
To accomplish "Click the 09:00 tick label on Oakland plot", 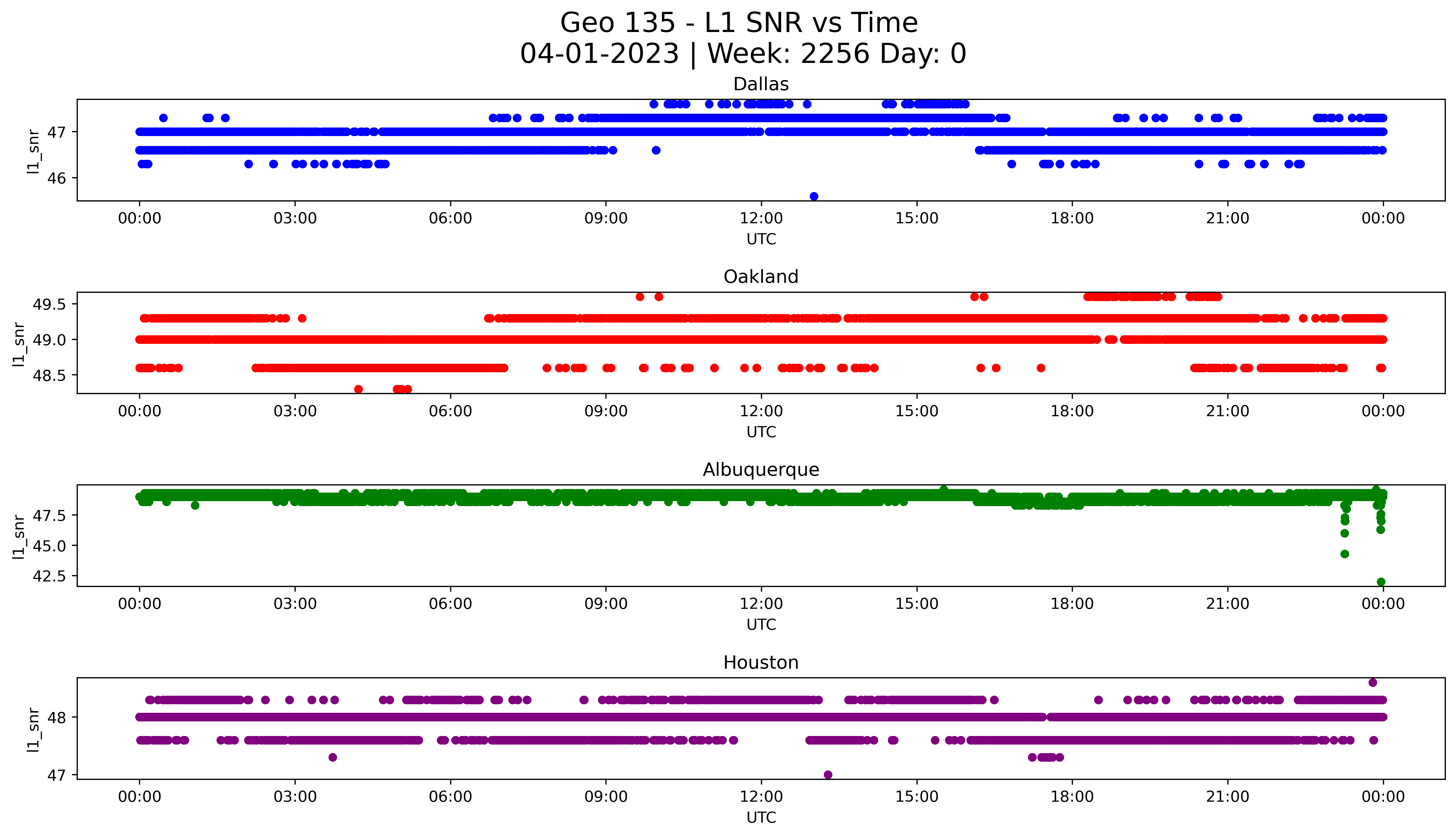I will pos(606,411).
